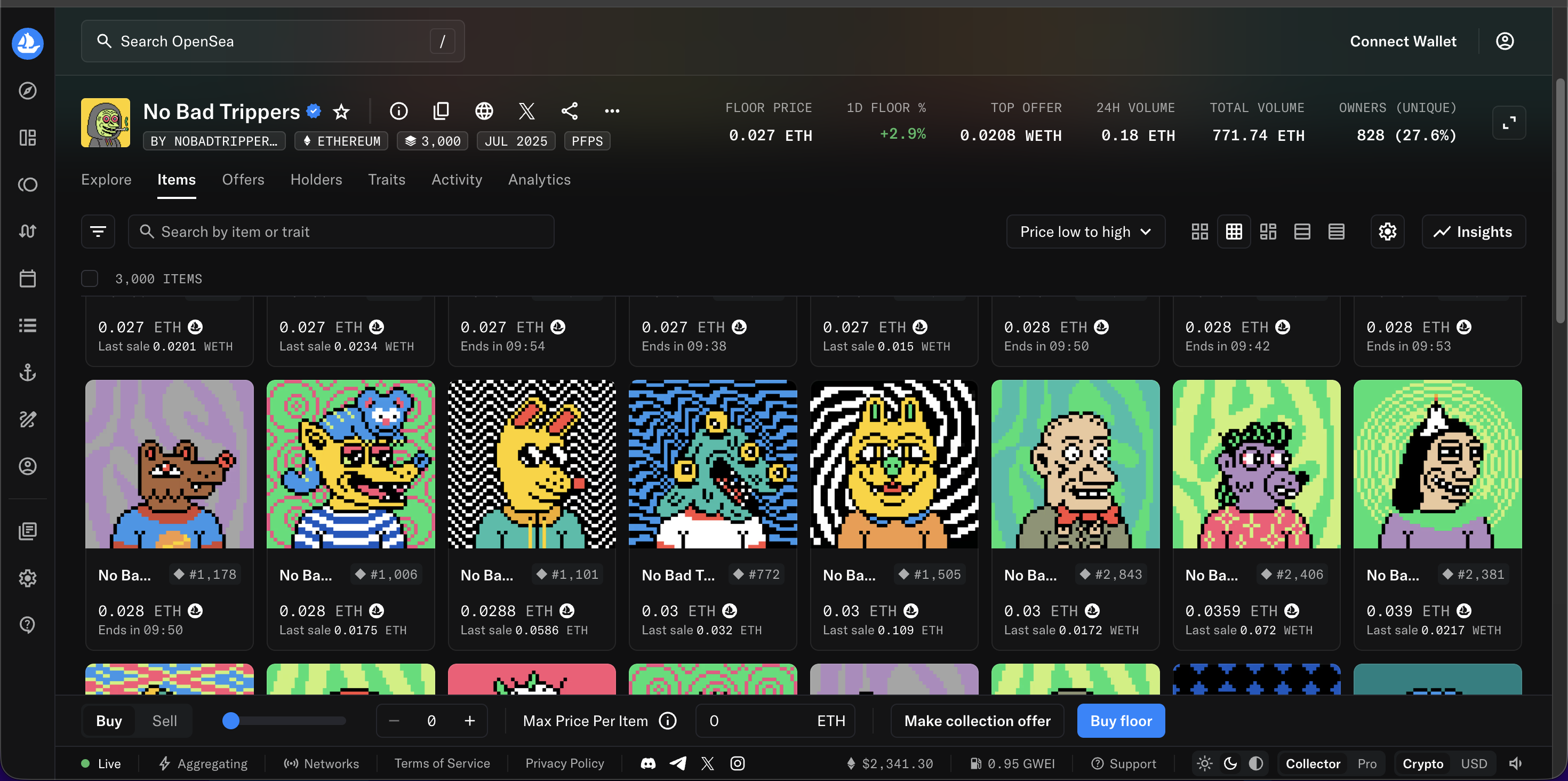Open the Traits tab

387,180
